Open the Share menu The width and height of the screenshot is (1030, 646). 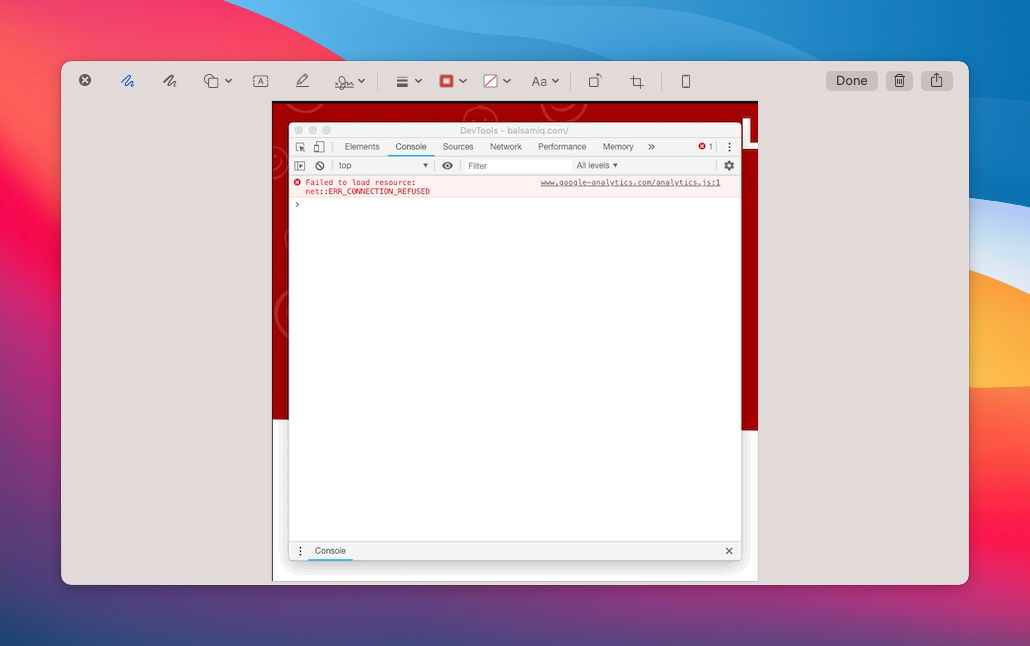pos(936,81)
